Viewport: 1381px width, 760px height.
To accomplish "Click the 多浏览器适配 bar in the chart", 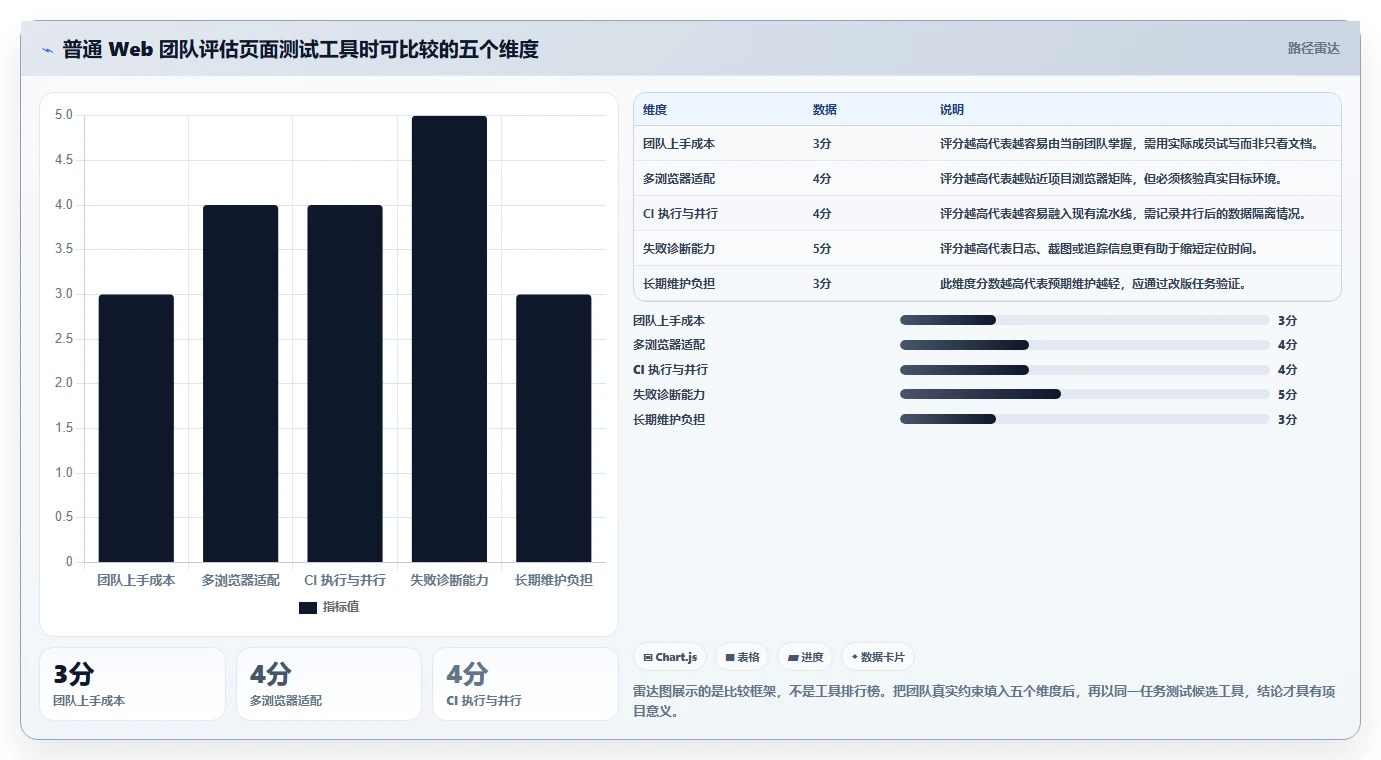I will 240,383.
